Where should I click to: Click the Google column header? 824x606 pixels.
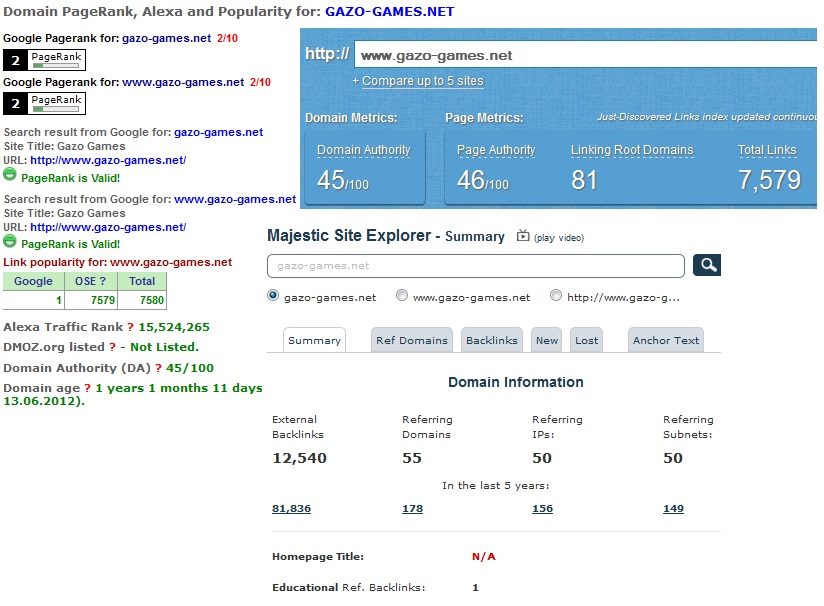pyautogui.click(x=33, y=281)
